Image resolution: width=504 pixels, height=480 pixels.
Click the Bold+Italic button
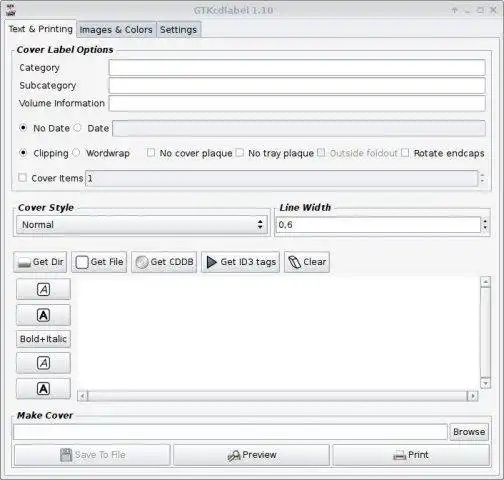[x=43, y=339]
